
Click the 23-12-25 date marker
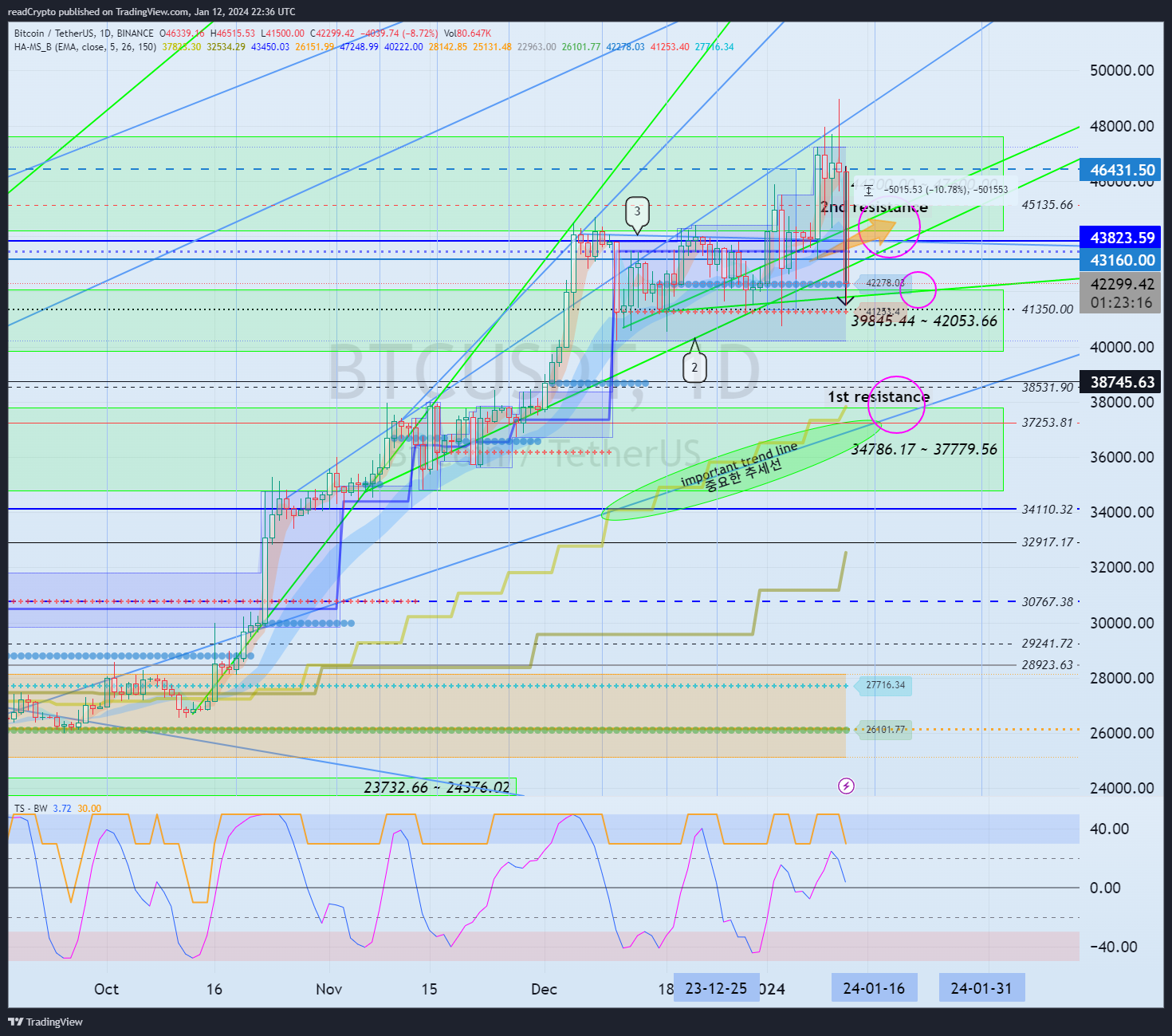pos(716,988)
